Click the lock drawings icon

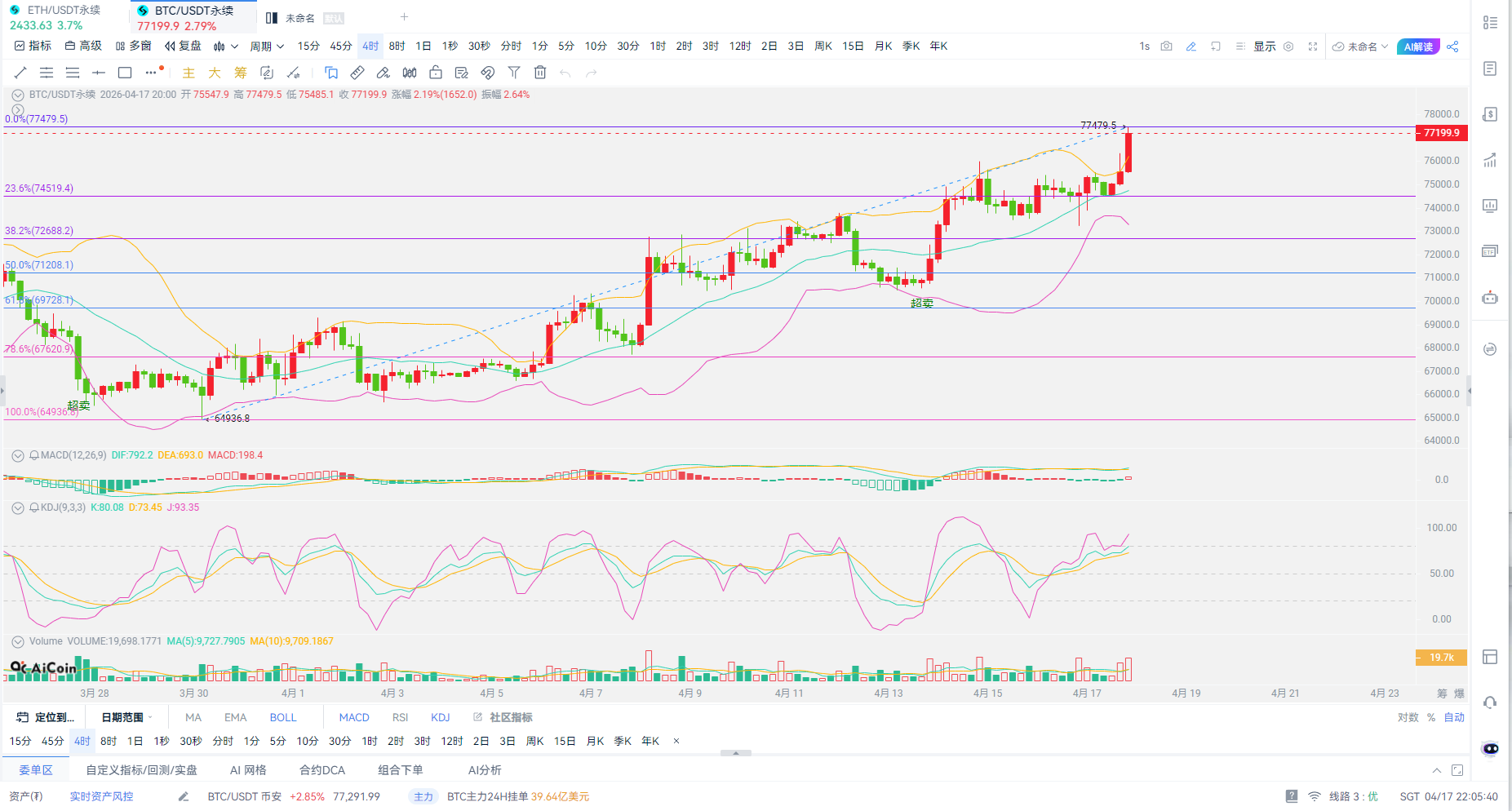coord(436,73)
